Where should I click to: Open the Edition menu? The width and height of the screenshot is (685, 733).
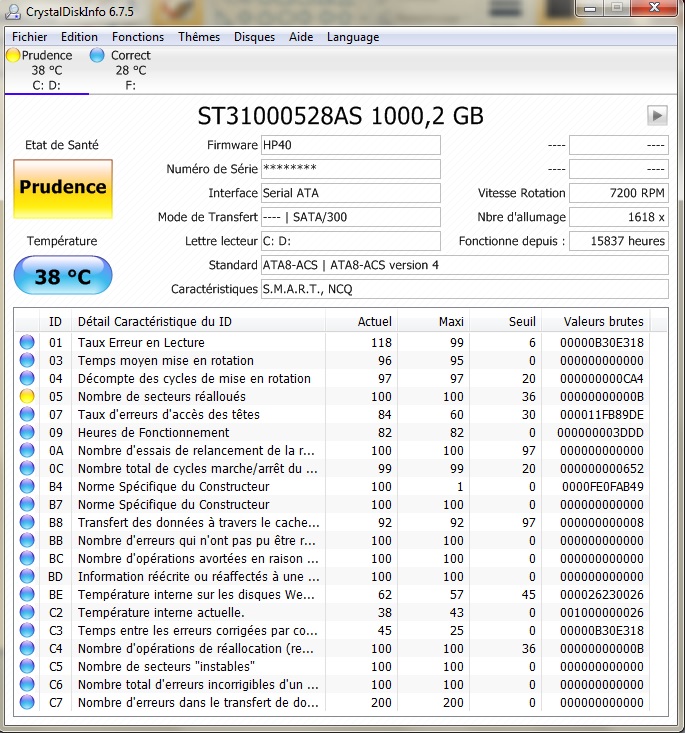(79, 37)
